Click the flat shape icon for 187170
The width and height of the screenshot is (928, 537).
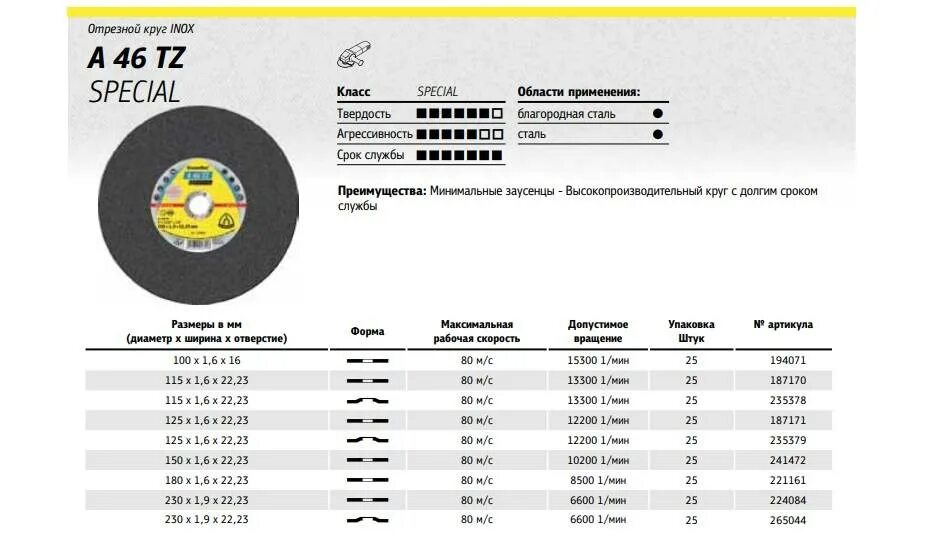tap(367, 381)
